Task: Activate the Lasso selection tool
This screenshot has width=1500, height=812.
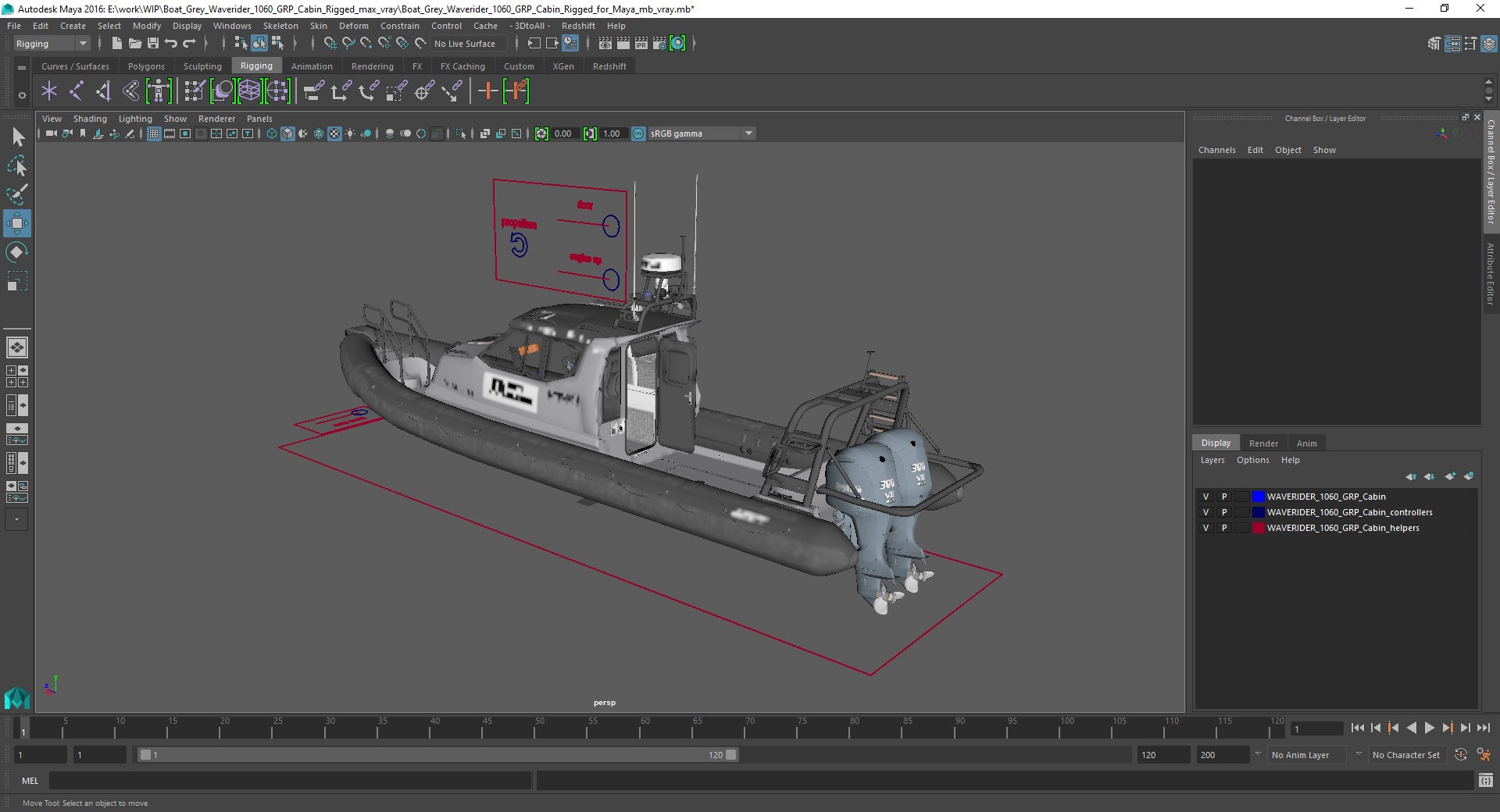Action: coord(16,166)
